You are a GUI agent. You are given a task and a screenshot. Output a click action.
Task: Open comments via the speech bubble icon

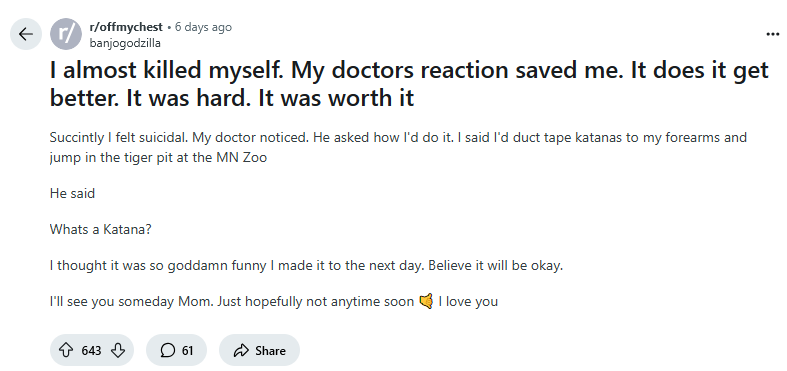pos(168,350)
